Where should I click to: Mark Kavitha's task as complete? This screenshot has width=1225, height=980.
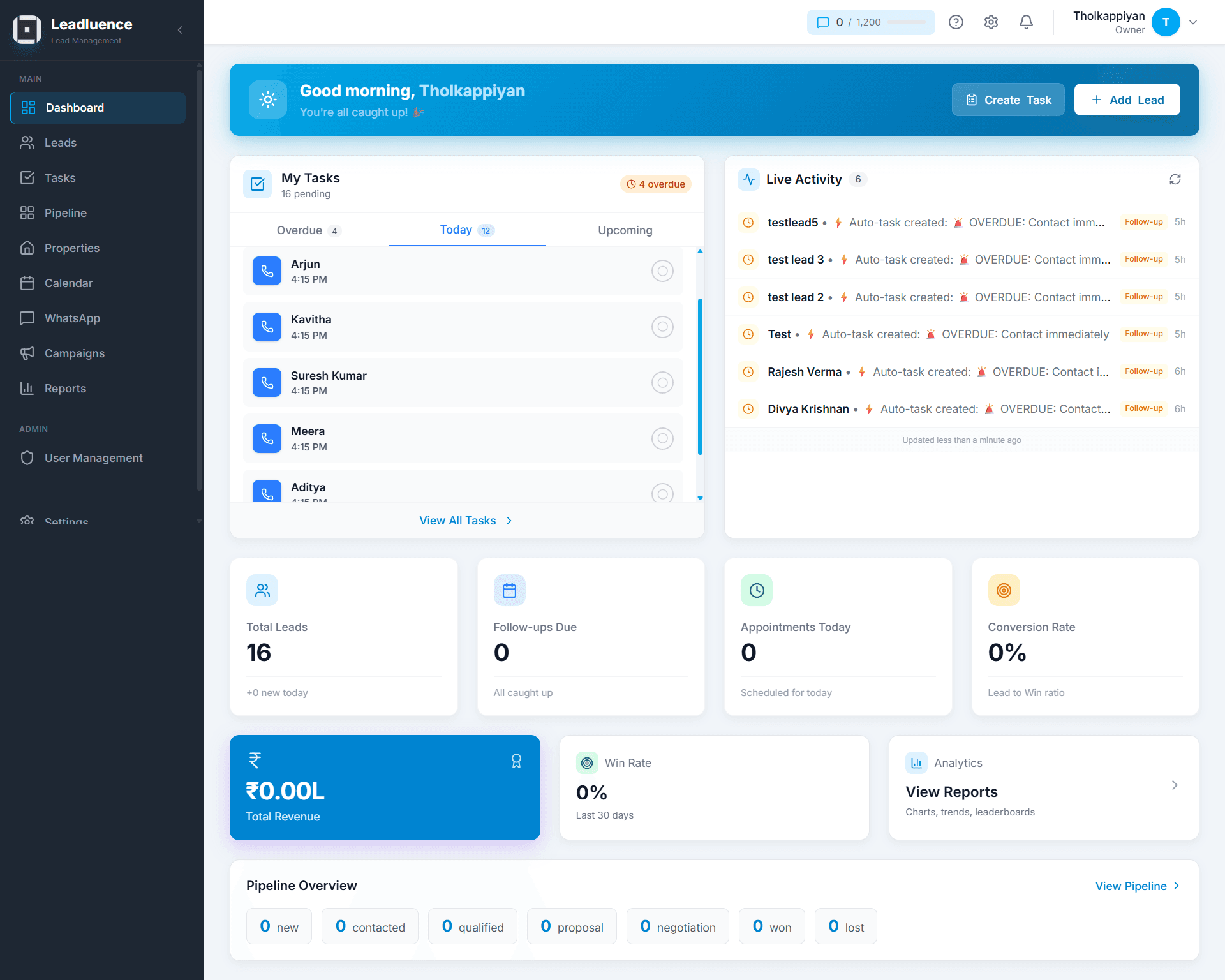662,327
